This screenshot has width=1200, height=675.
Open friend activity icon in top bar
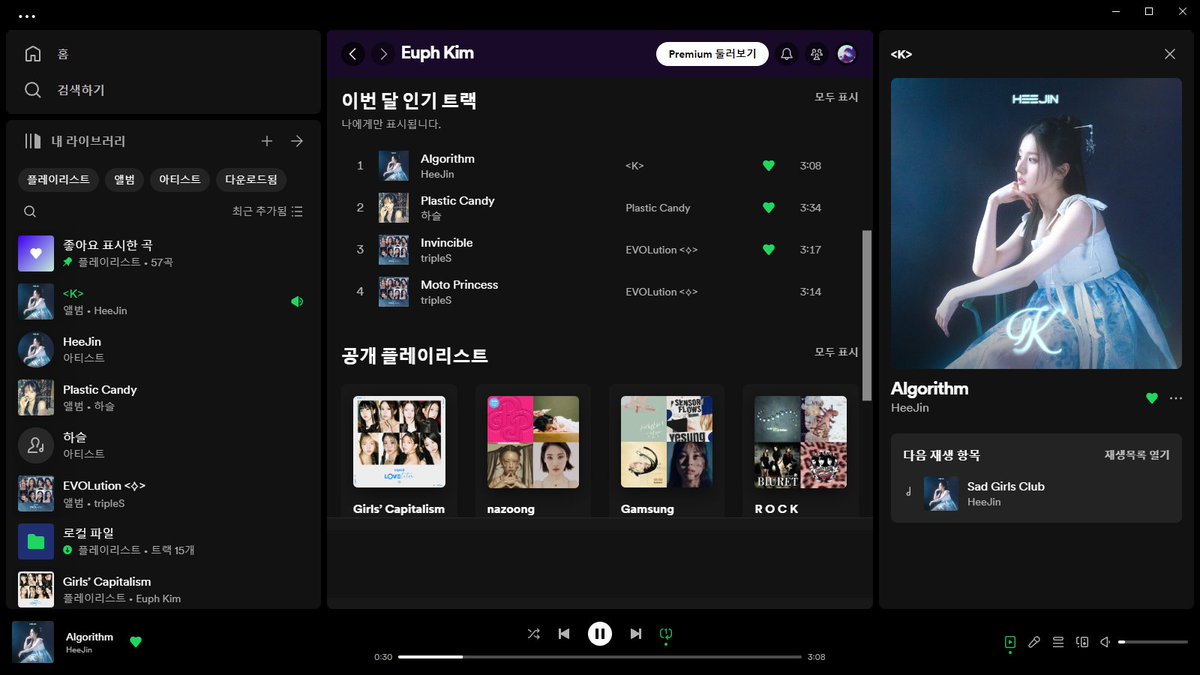(817, 54)
